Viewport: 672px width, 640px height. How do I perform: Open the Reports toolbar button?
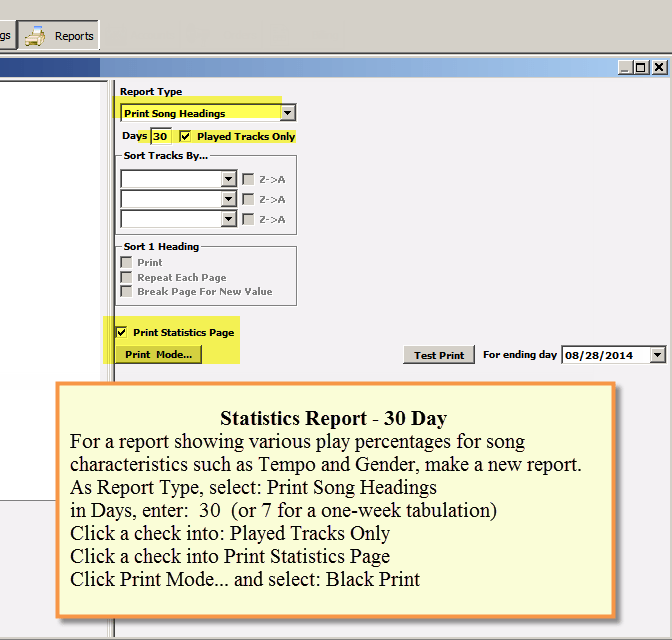pos(58,36)
